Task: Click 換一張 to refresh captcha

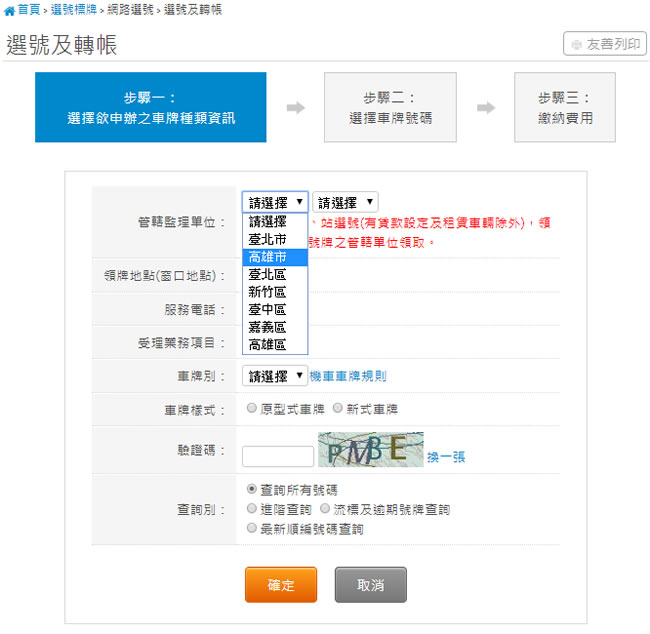Action: (x=446, y=457)
